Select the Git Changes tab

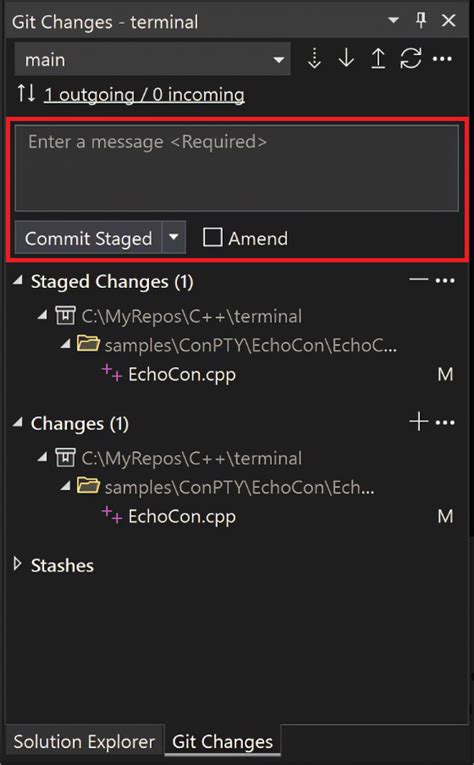click(222, 742)
